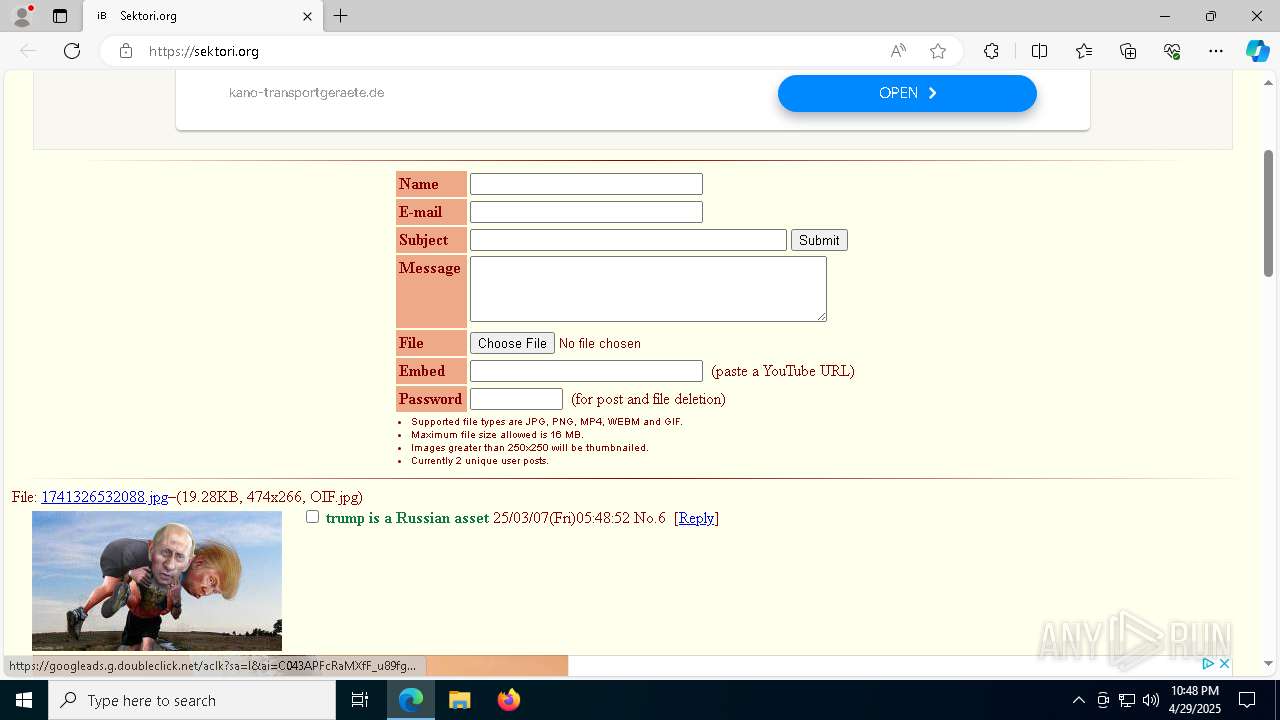The image size is (1280, 720).
Task: Click into the Subject field
Action: (x=628, y=240)
